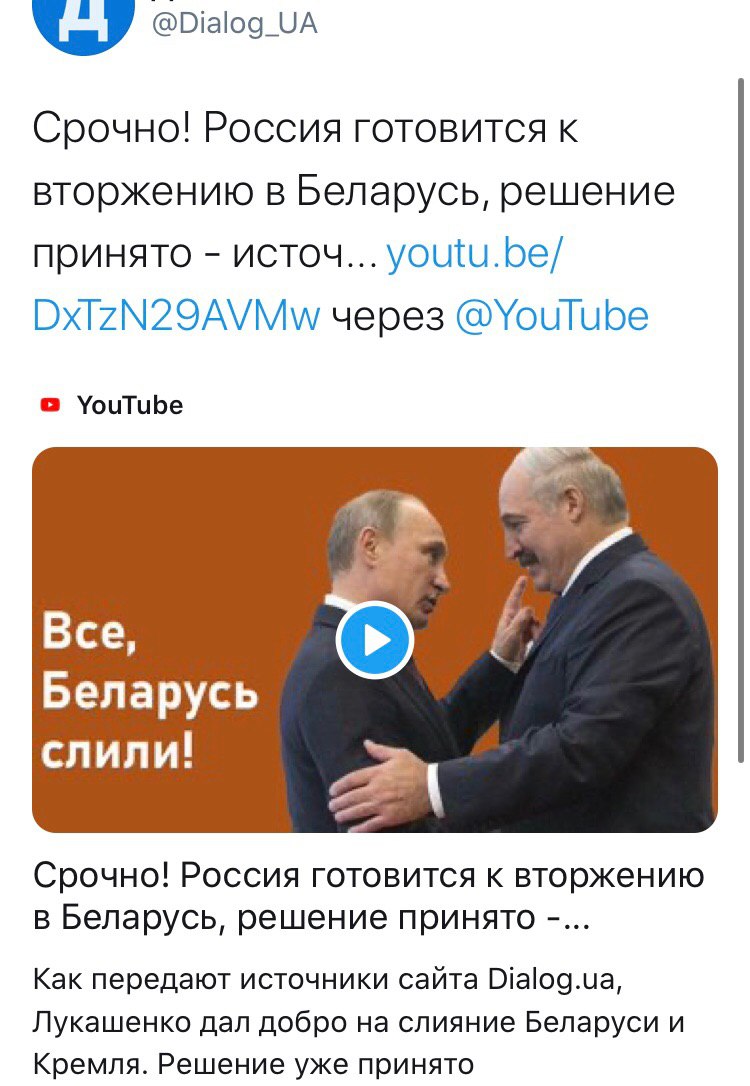The height and width of the screenshot is (1086, 750).
Task: Click the word "через" in the tweet
Action: [x=387, y=319]
